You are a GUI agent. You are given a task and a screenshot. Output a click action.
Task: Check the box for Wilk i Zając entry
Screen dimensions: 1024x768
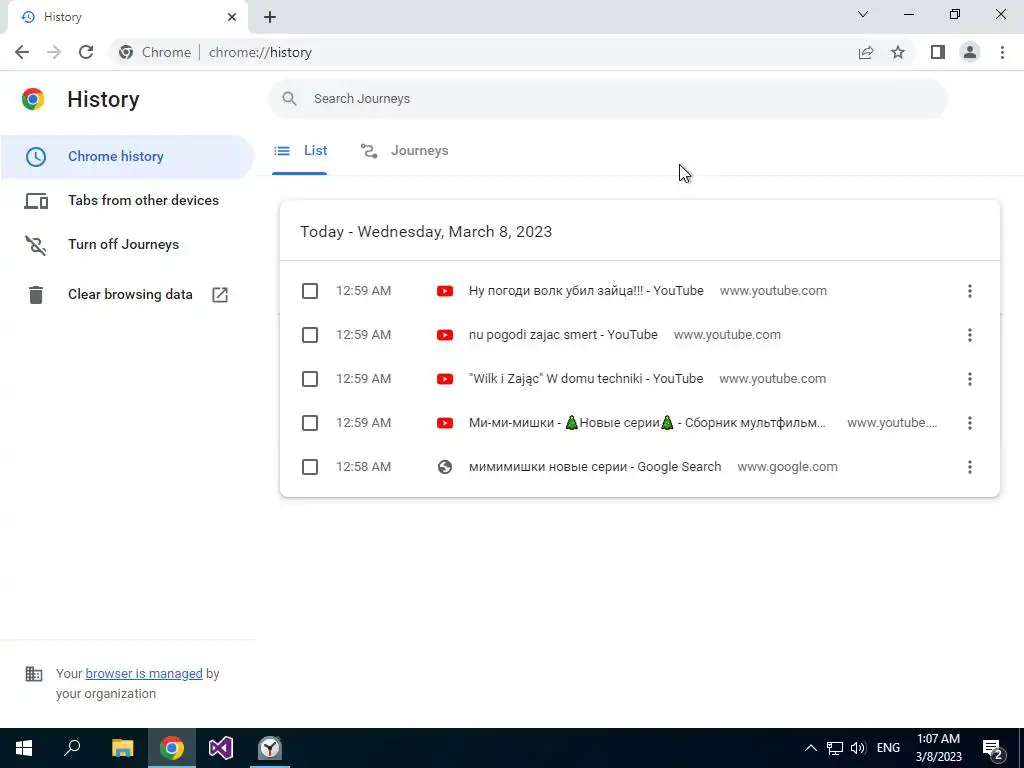click(x=310, y=379)
